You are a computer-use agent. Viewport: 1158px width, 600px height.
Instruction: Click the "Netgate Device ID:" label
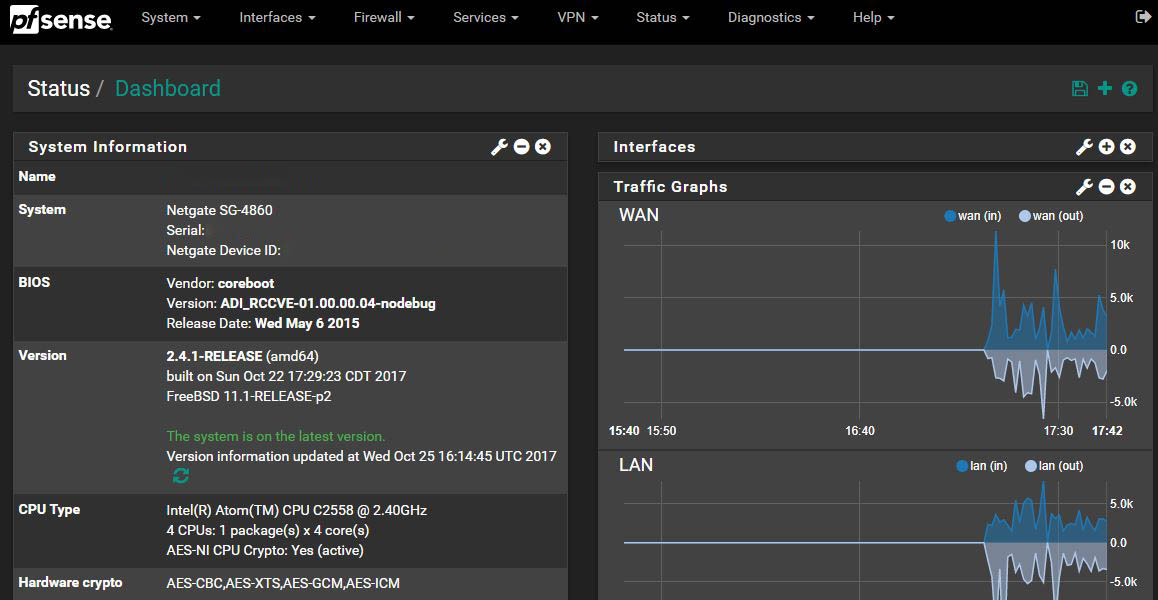click(224, 250)
